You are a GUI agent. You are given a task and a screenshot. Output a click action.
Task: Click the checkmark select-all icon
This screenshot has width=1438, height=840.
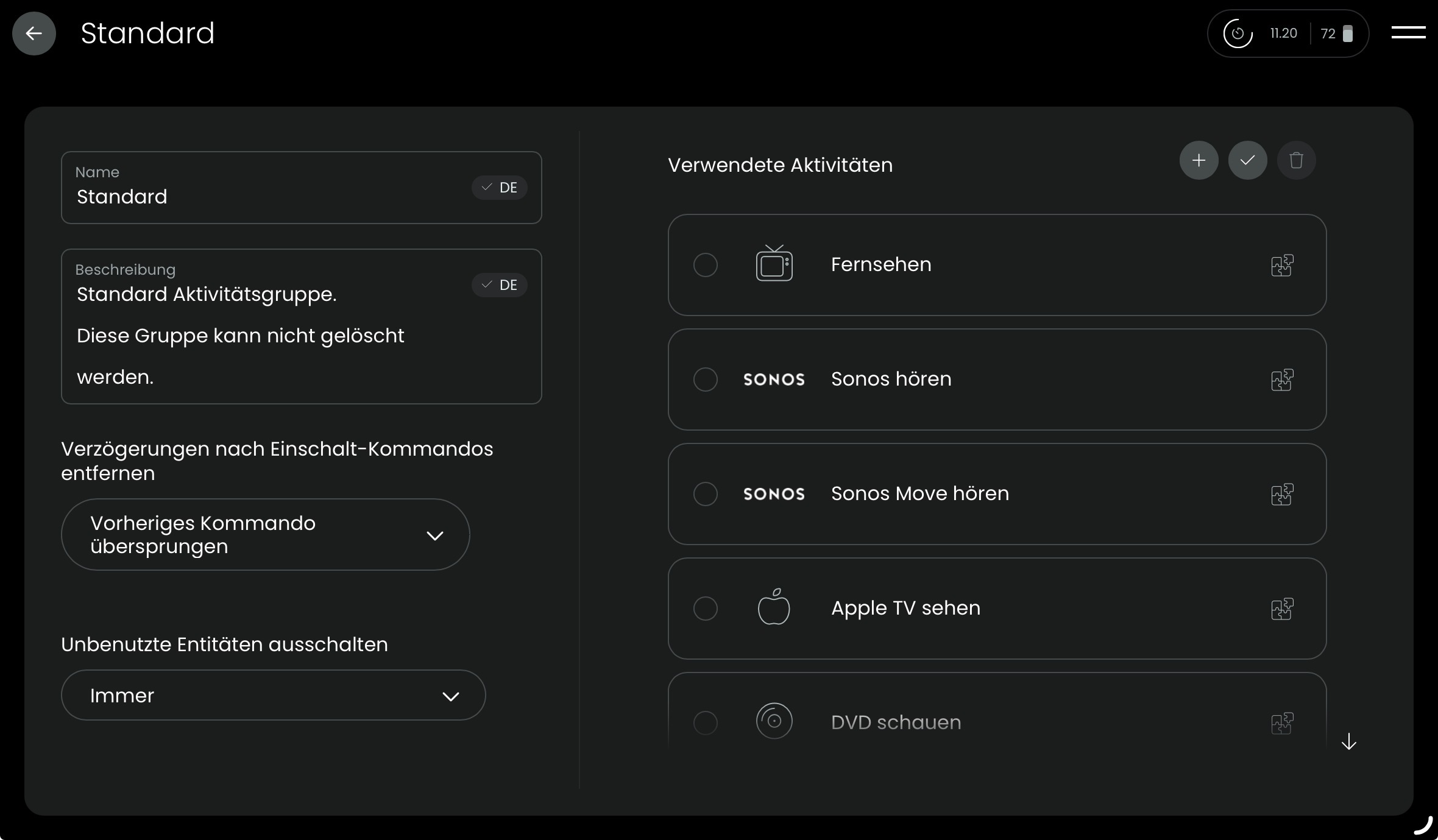pyautogui.click(x=1247, y=160)
